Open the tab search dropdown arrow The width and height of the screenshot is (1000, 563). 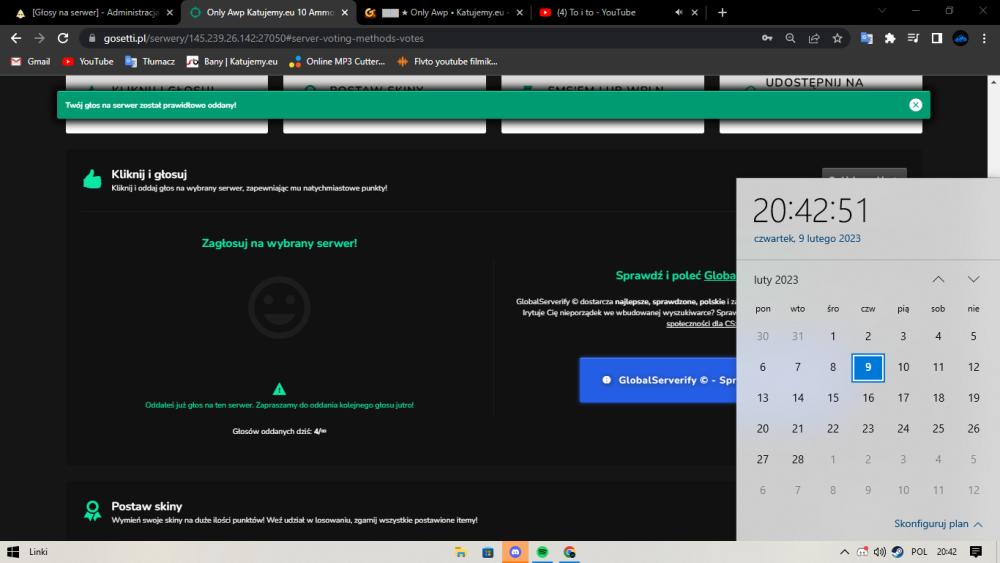click(x=882, y=11)
